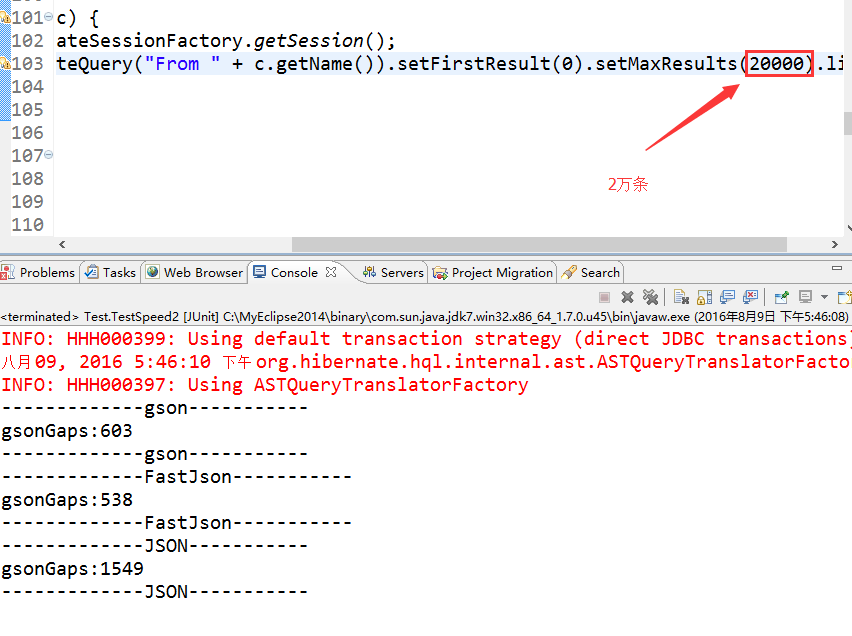
Task: Click the gsonGaps:603 output line
Action: (x=67, y=431)
